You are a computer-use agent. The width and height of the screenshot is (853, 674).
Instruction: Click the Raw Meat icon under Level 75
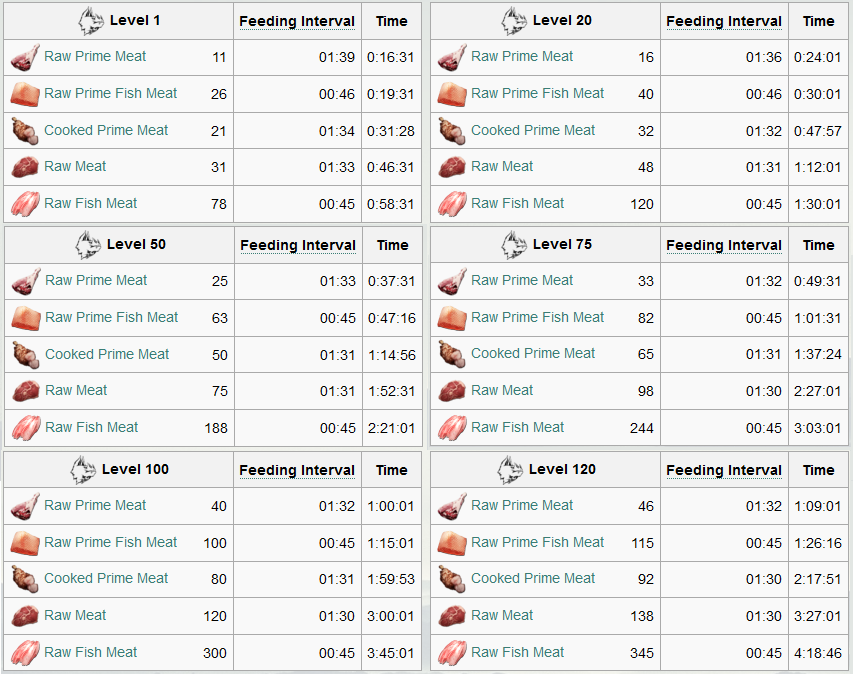point(452,391)
